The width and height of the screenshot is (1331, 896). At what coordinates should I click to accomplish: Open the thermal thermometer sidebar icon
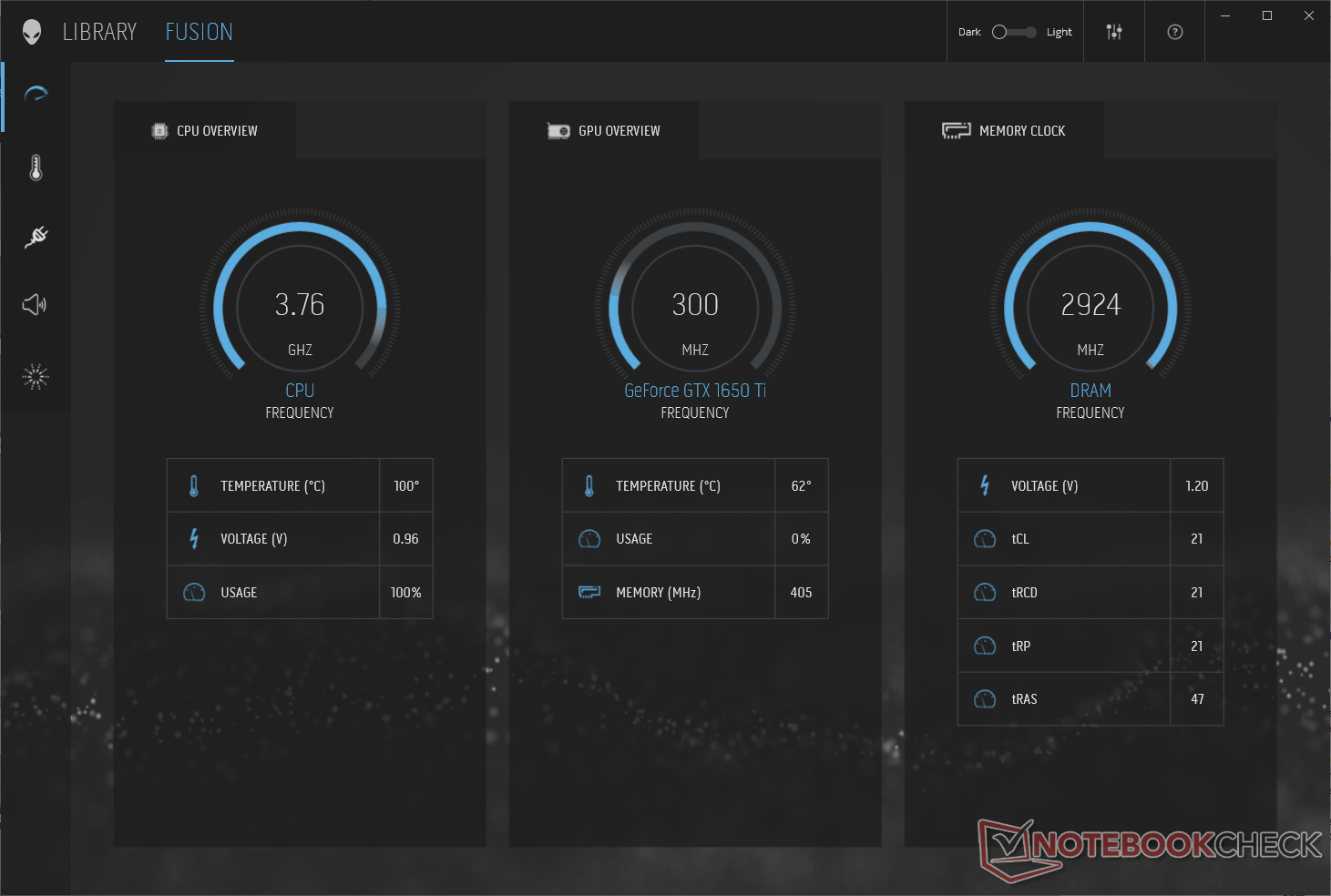tap(36, 168)
